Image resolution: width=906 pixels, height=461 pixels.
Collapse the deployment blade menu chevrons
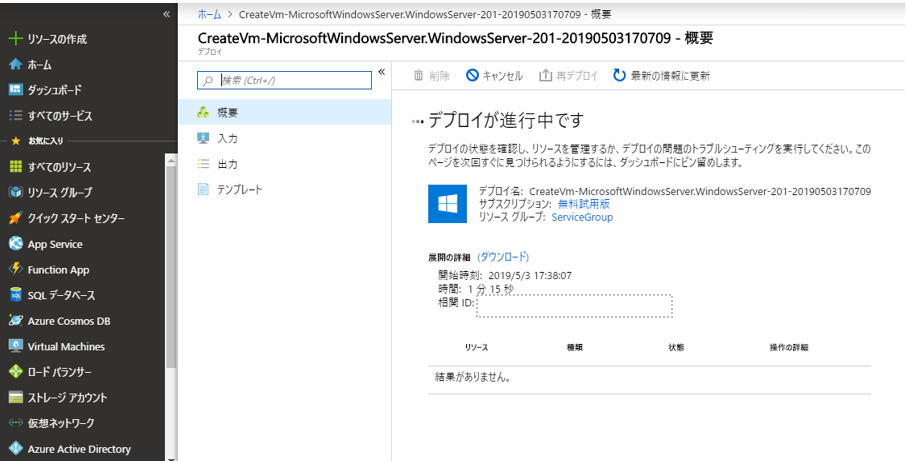[x=381, y=72]
